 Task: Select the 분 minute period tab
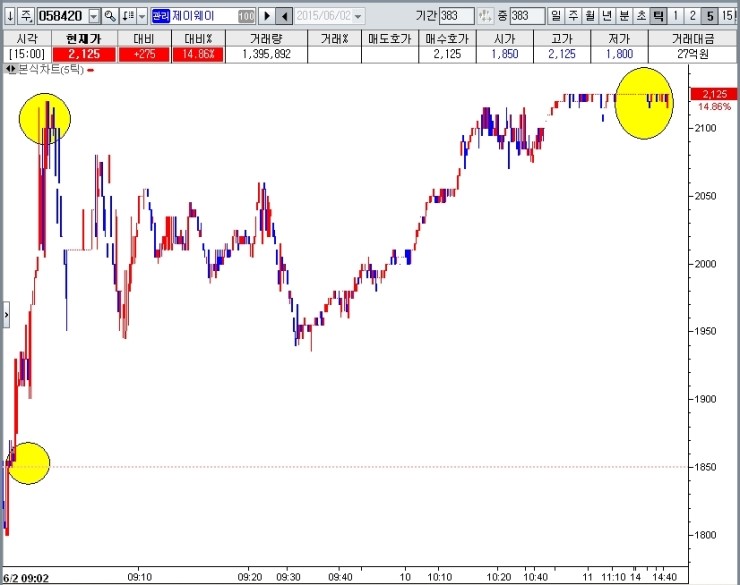(624, 16)
